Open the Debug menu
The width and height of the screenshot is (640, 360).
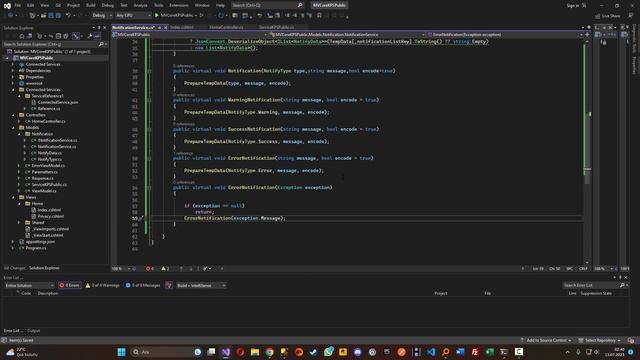pos(108,5)
